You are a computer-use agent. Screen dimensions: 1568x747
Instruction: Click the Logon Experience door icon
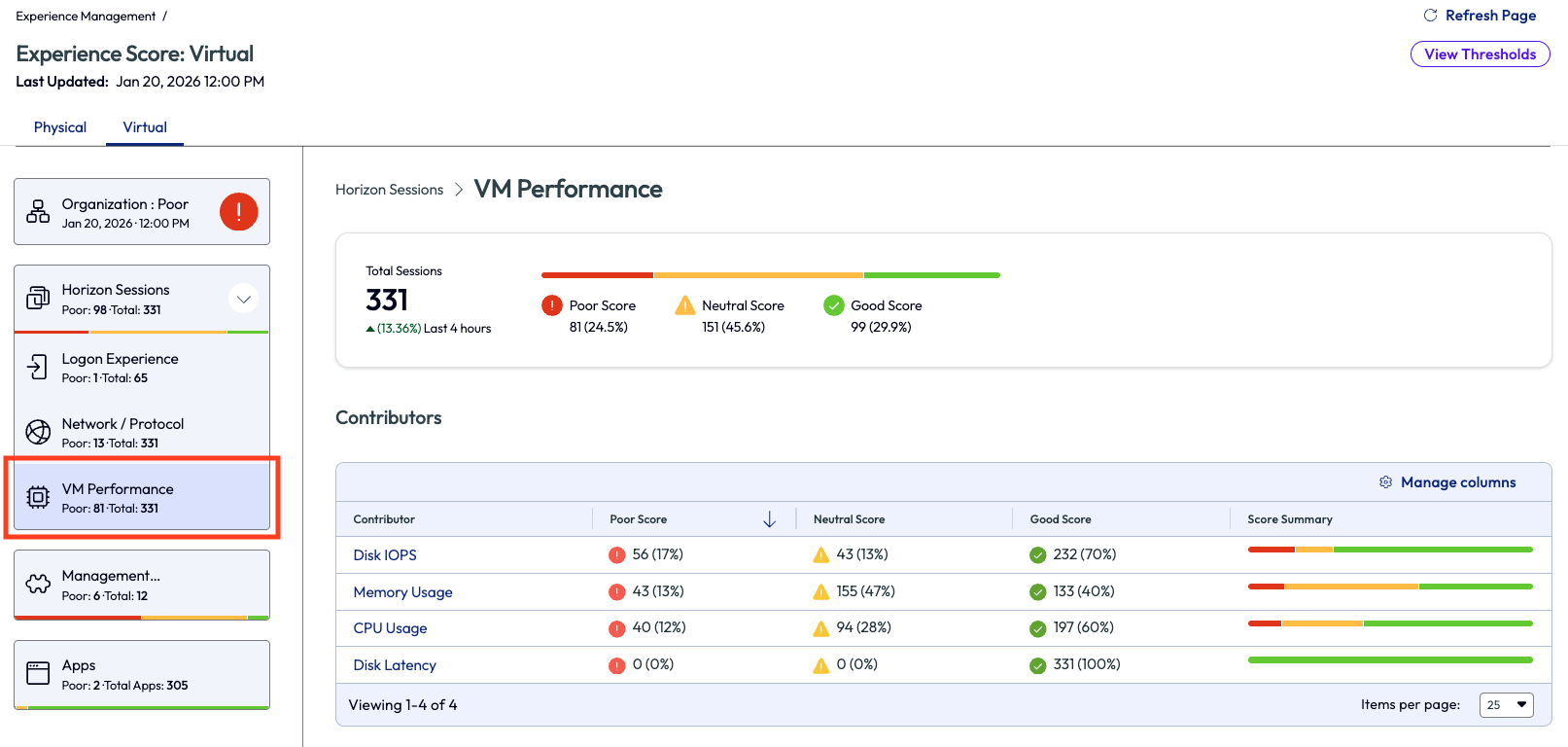[38, 367]
